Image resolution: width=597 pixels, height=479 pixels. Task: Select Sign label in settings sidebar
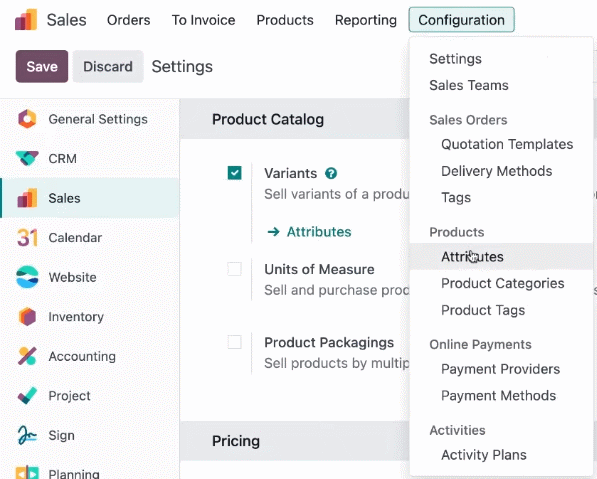(61, 435)
